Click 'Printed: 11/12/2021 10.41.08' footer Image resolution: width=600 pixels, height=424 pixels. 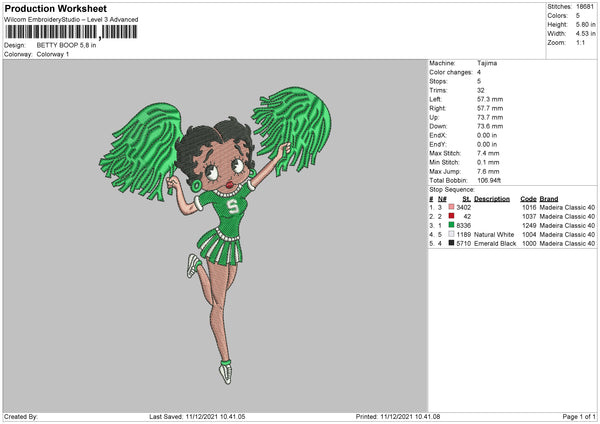pos(398,417)
